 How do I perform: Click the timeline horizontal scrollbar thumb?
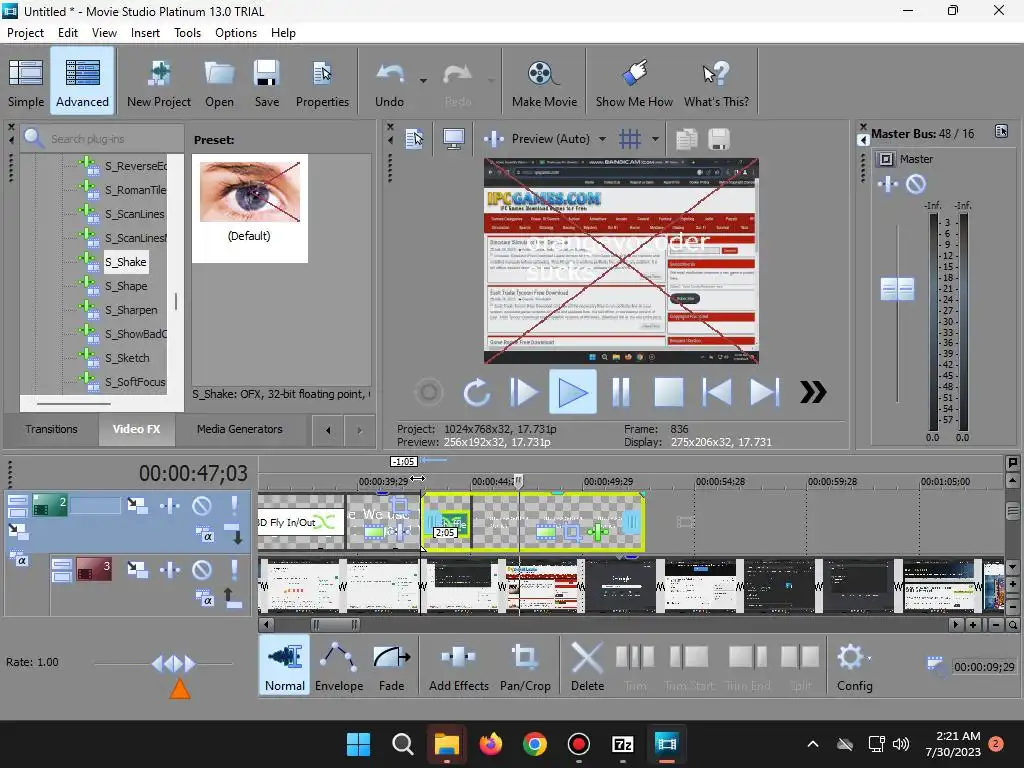click(335, 625)
